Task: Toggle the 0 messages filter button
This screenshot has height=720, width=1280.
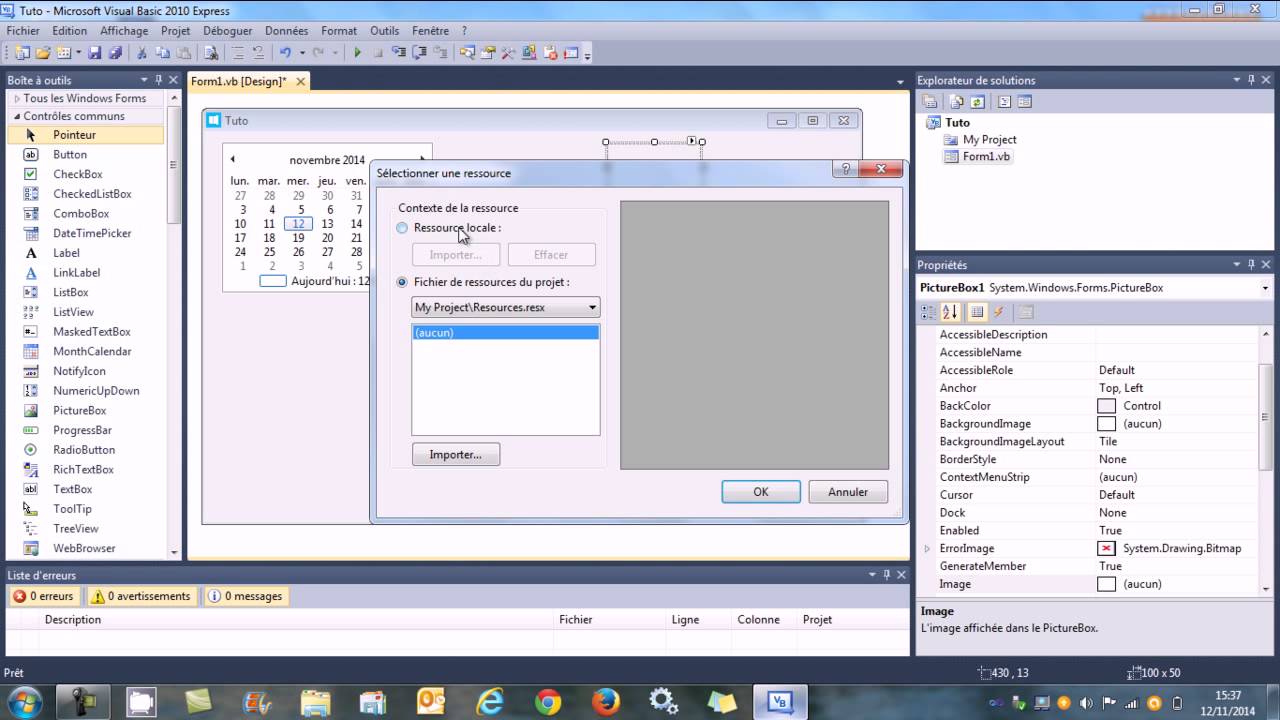Action: (x=245, y=596)
